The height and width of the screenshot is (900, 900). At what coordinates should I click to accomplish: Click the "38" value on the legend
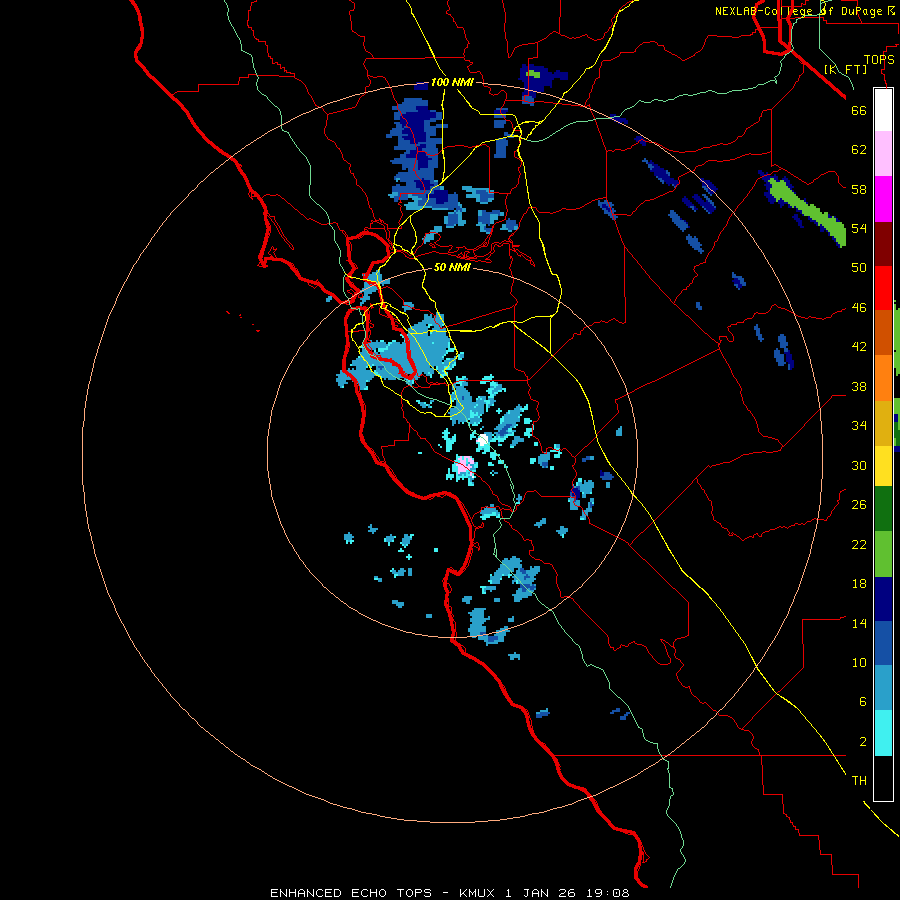click(x=859, y=386)
